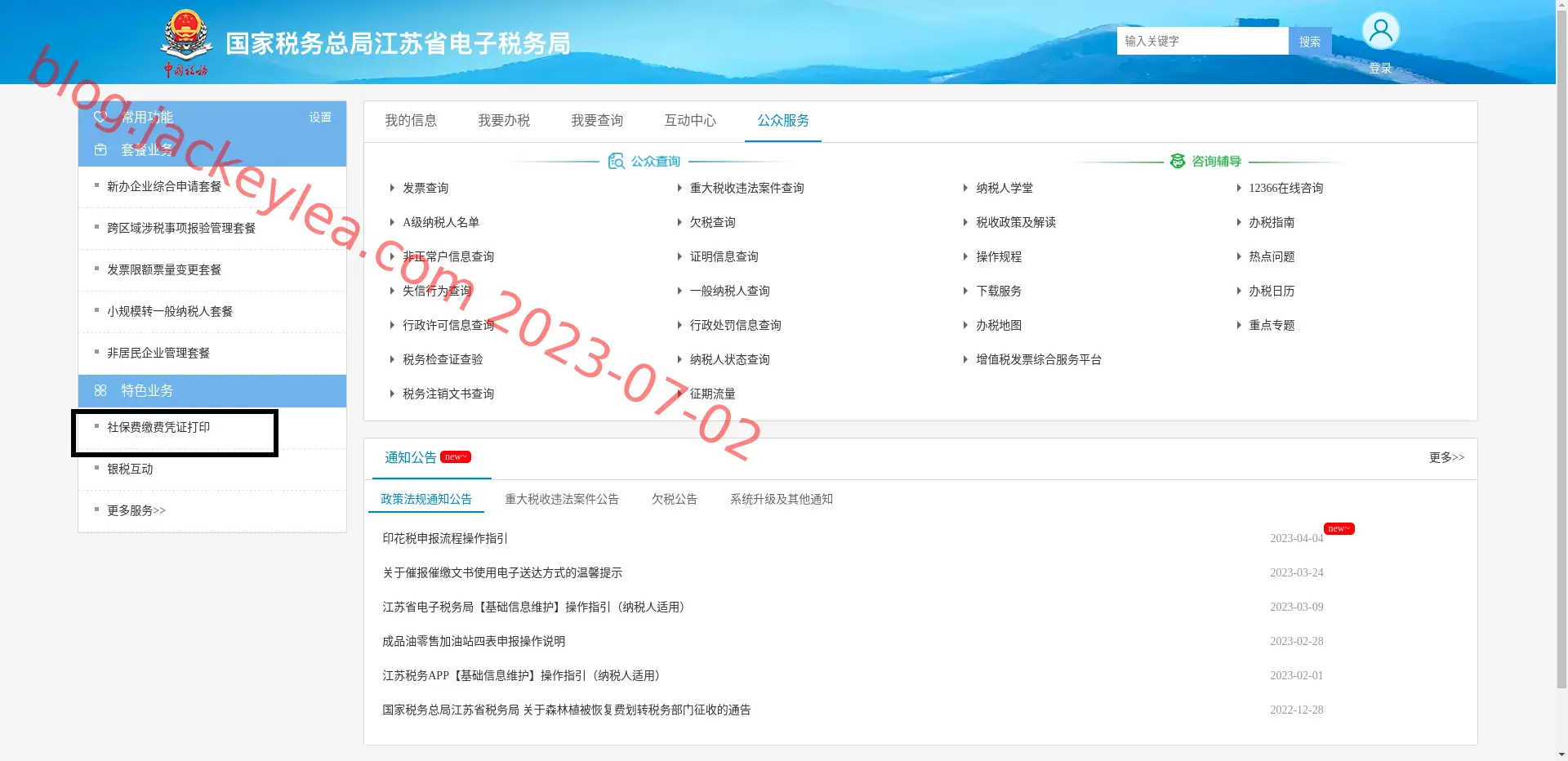
Task: Click the 特色业务 section icon
Action: pyautogui.click(x=100, y=390)
